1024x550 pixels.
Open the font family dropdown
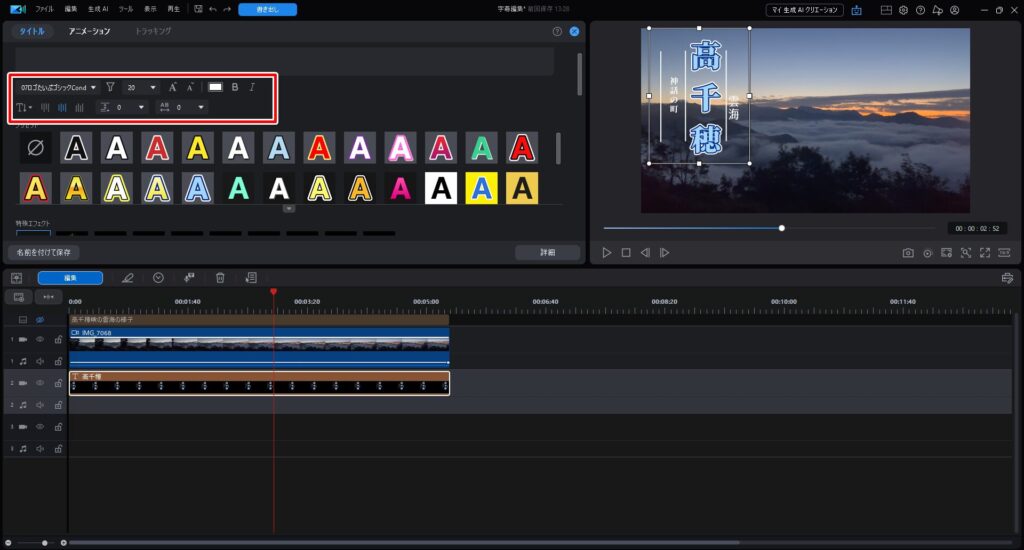[x=59, y=87]
